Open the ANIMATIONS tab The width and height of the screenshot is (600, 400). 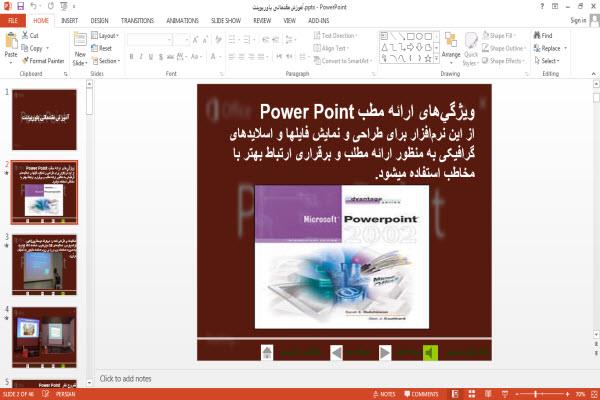coord(183,21)
